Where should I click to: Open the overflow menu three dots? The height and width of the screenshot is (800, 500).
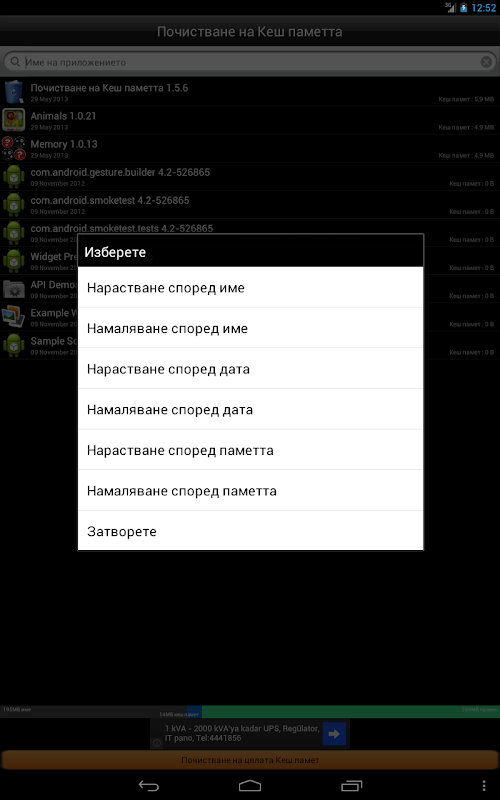click(x=484, y=786)
